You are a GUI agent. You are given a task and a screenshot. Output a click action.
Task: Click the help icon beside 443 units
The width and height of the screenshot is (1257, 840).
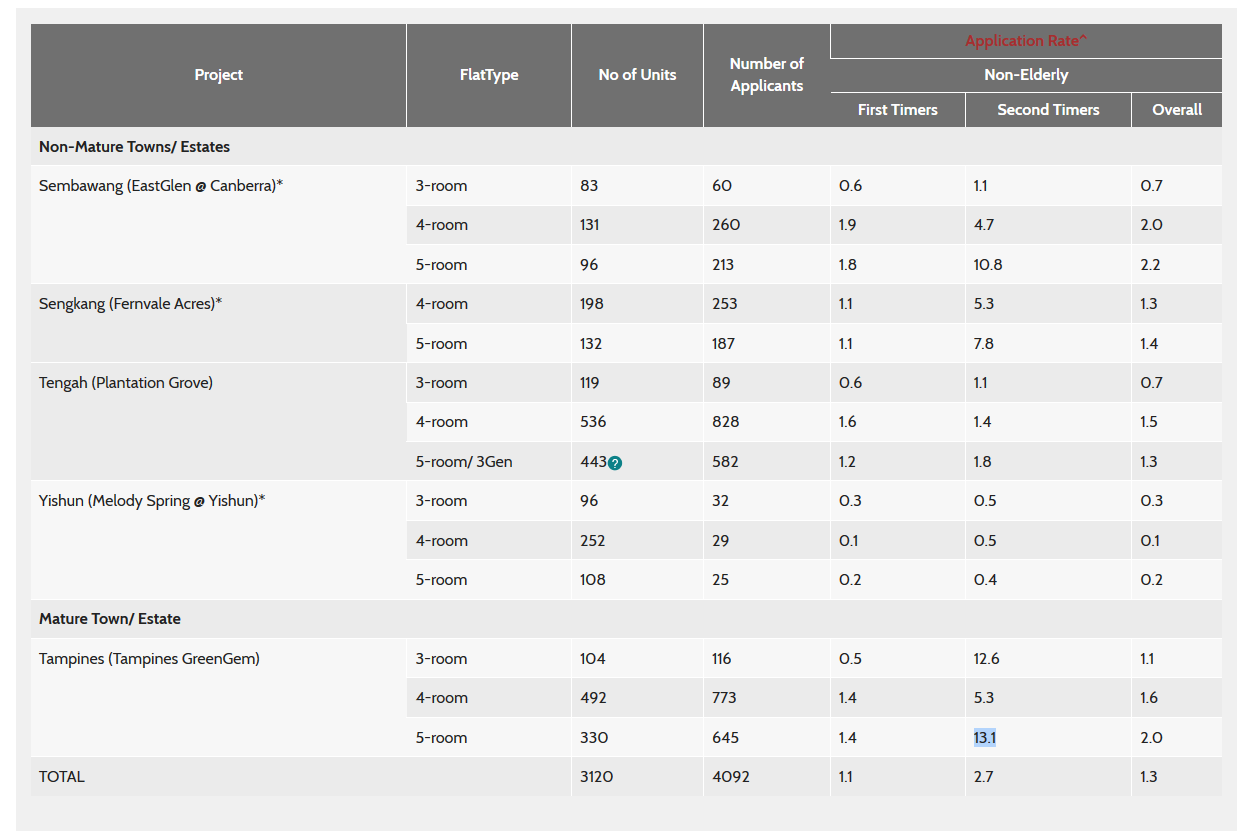coord(615,463)
